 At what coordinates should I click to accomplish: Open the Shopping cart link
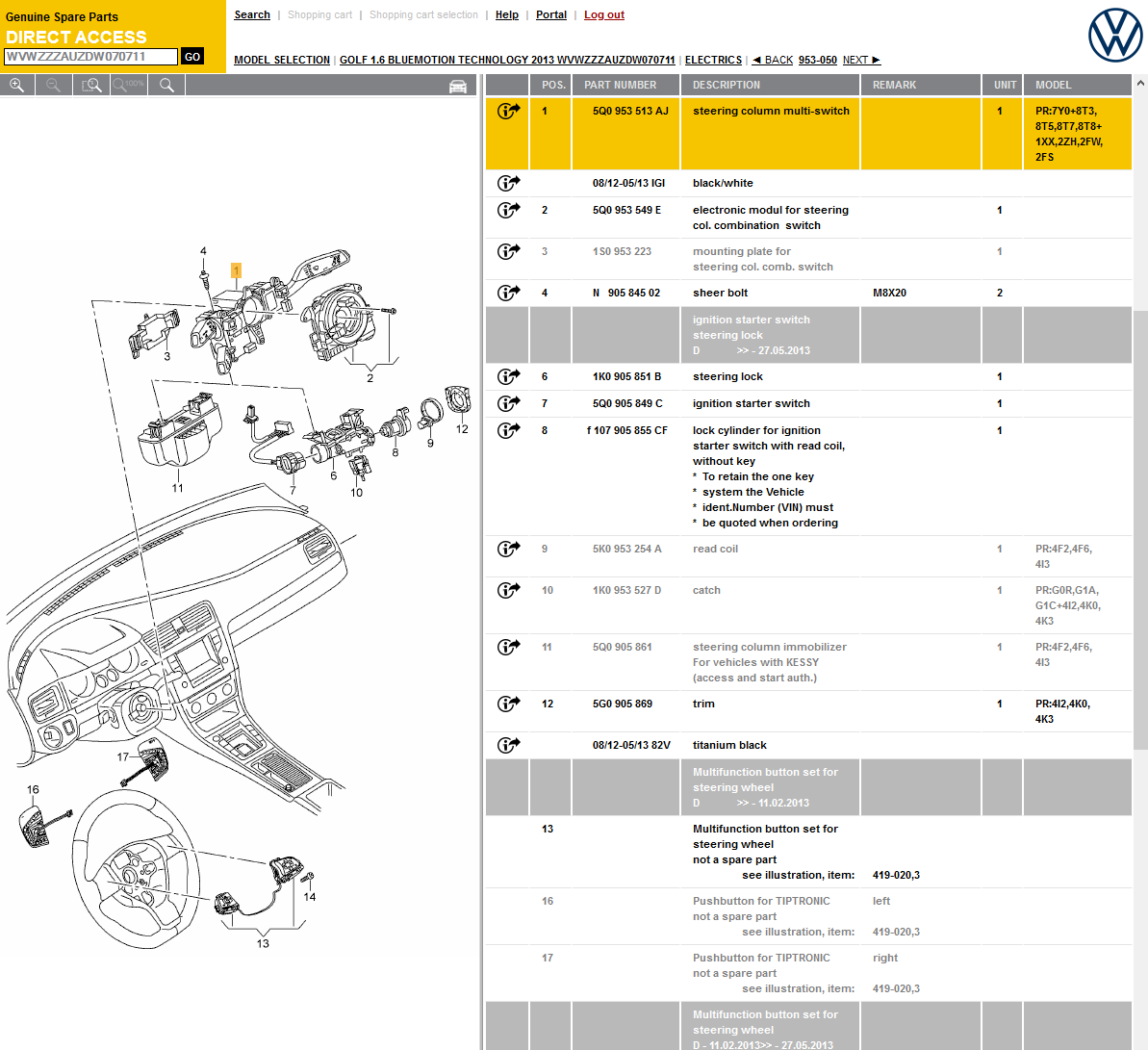319,14
